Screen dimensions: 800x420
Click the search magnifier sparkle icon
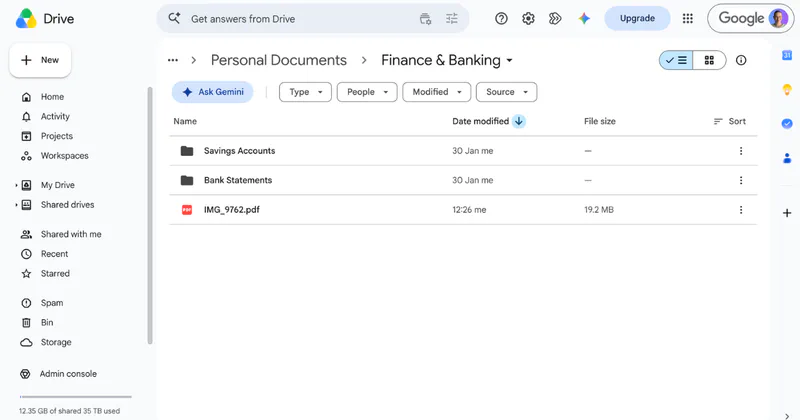(174, 18)
